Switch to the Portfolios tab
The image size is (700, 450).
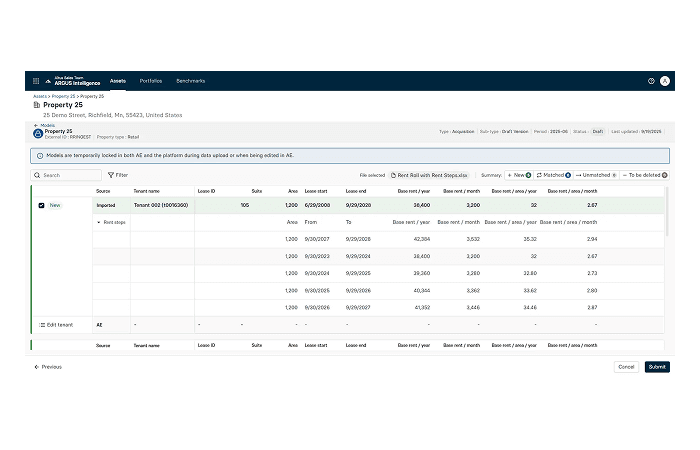tap(151, 81)
